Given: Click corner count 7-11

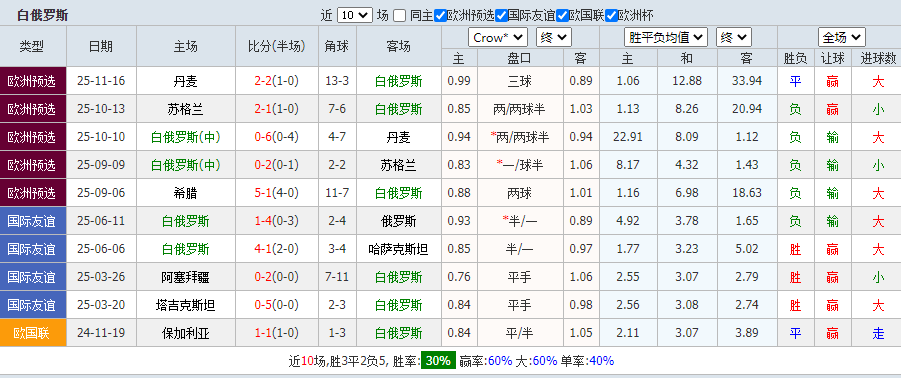Looking at the screenshot, I should 337,277.
